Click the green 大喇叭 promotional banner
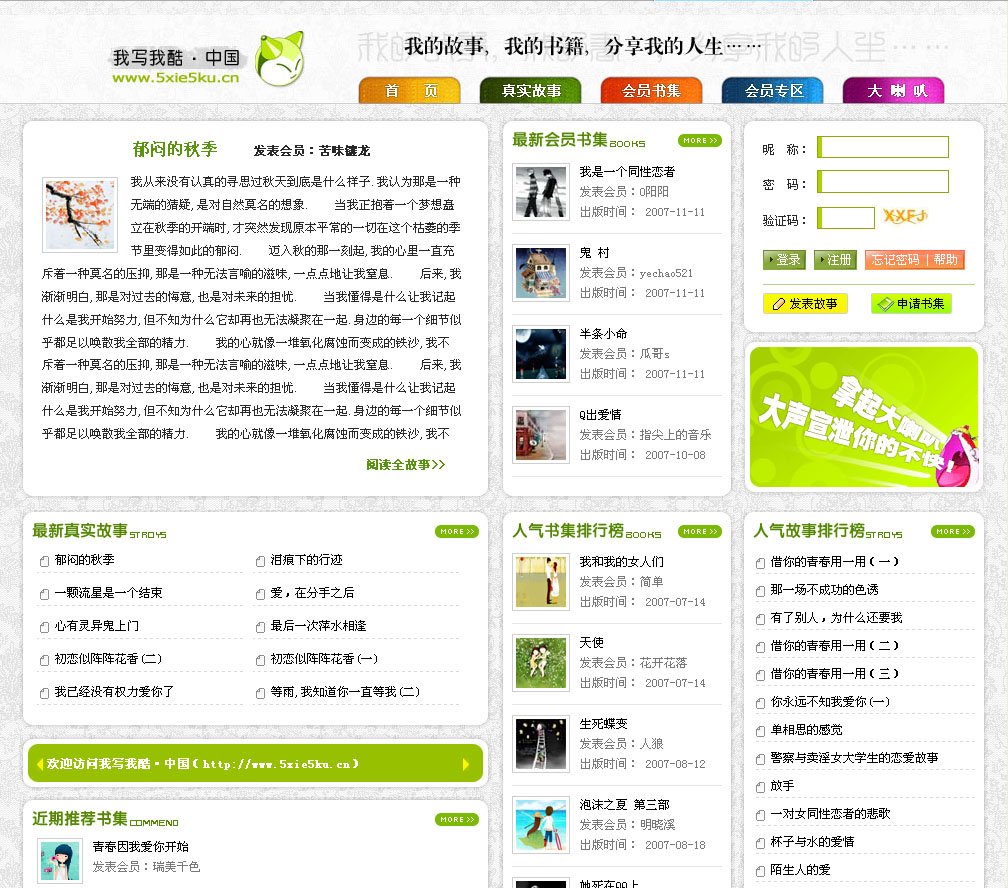Screen dimensions: 1008x888 coord(863,417)
